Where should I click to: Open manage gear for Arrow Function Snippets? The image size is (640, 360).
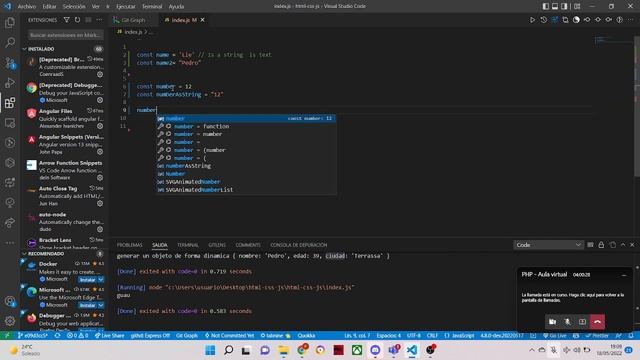tap(100, 178)
